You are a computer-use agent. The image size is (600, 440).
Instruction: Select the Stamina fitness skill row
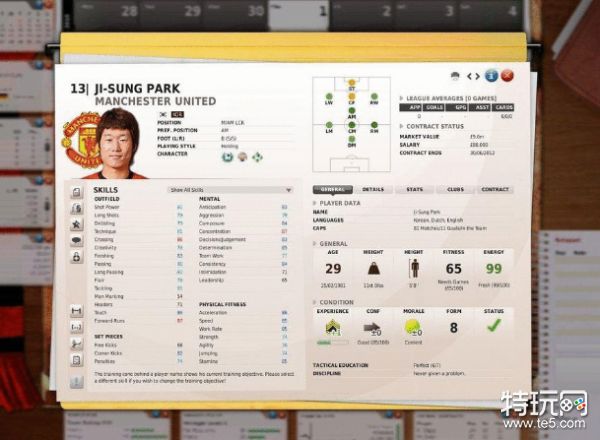[243, 362]
